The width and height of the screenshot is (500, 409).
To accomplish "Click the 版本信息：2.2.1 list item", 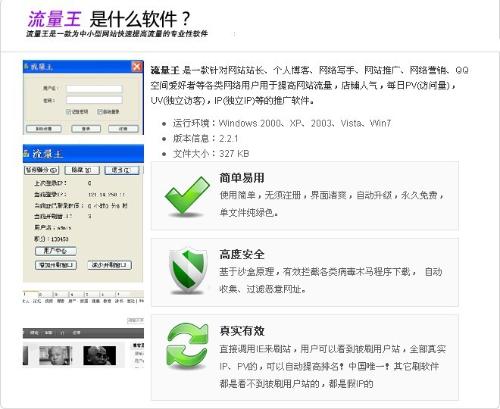I will click(205, 138).
